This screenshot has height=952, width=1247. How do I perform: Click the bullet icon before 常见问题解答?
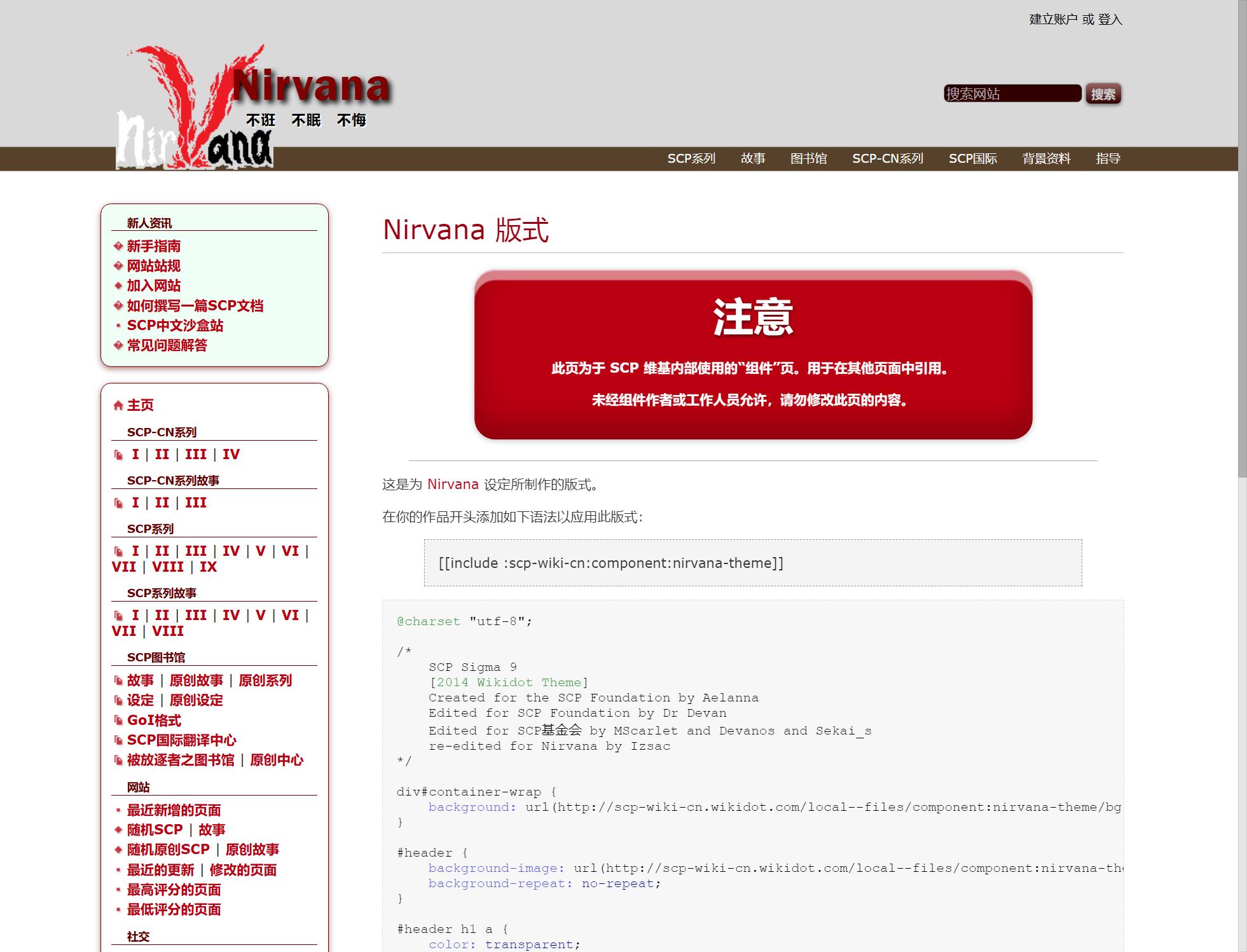tap(118, 345)
